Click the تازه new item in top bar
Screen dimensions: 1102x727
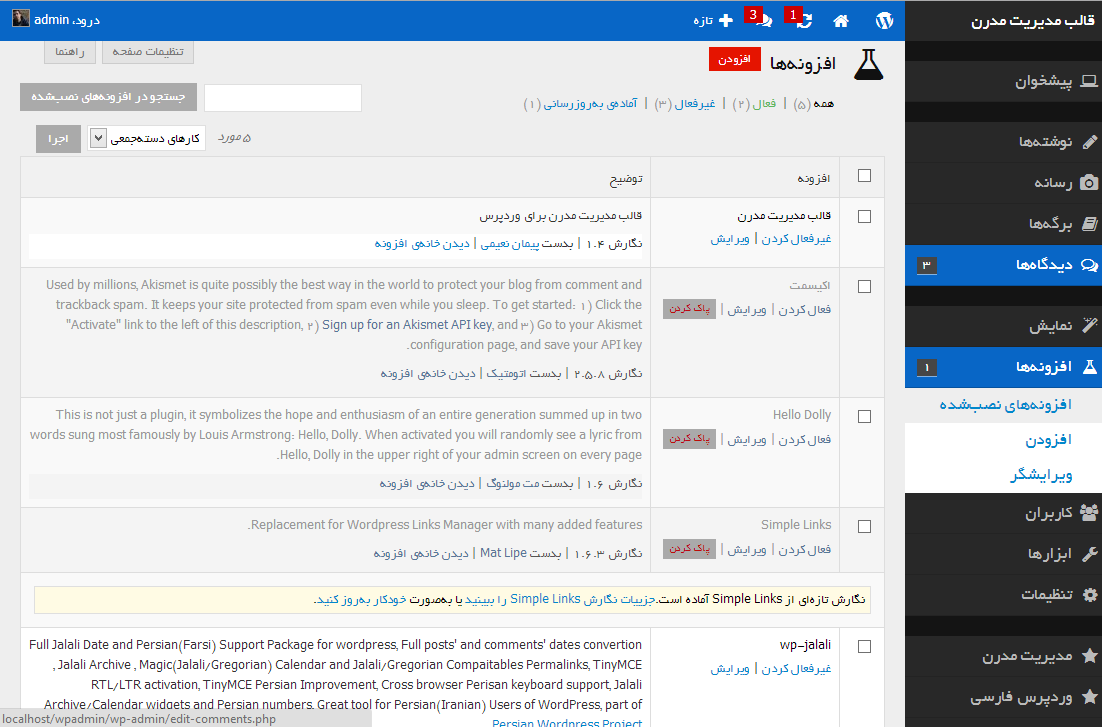(x=713, y=20)
